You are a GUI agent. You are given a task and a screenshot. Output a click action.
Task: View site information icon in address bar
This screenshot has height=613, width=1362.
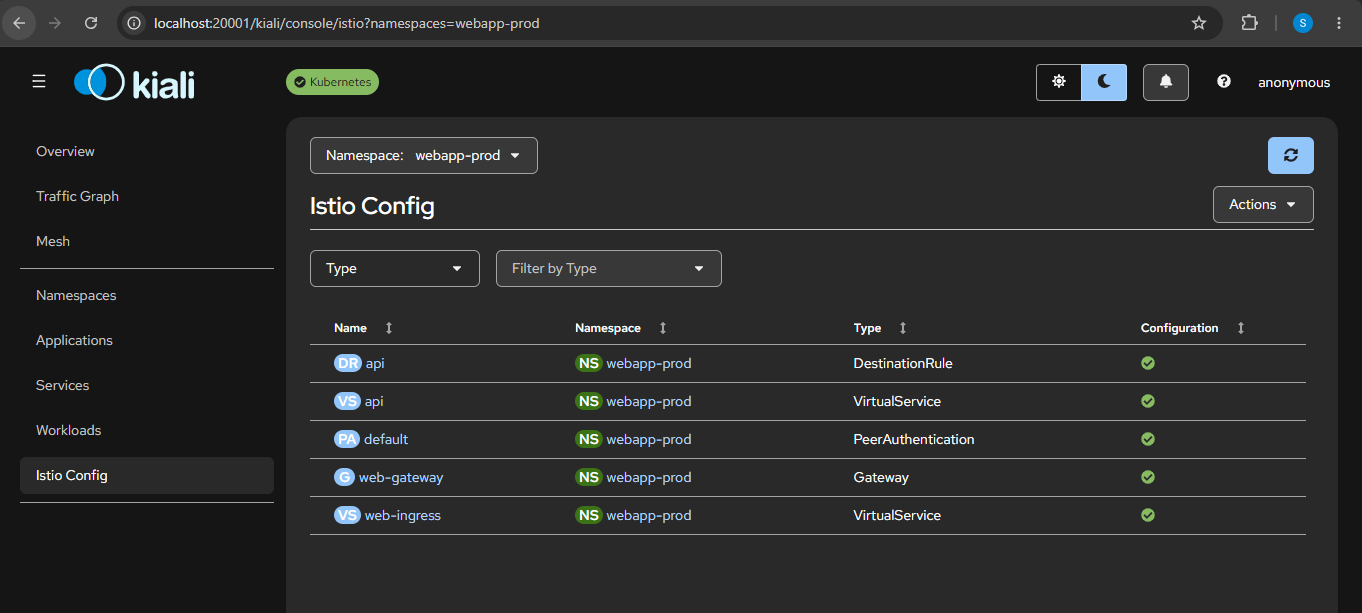(x=134, y=23)
